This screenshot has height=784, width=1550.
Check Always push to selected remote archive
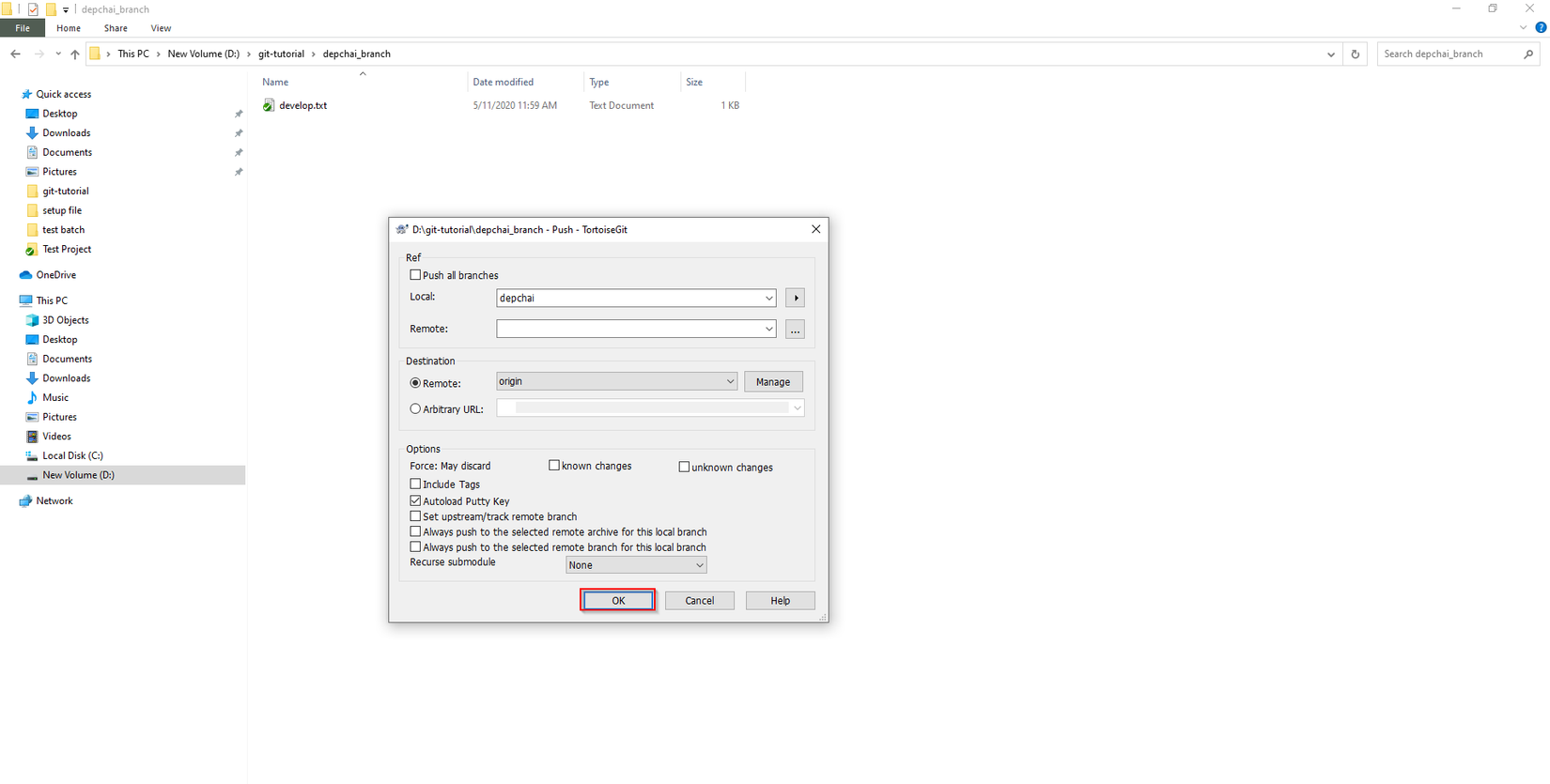tap(415, 532)
